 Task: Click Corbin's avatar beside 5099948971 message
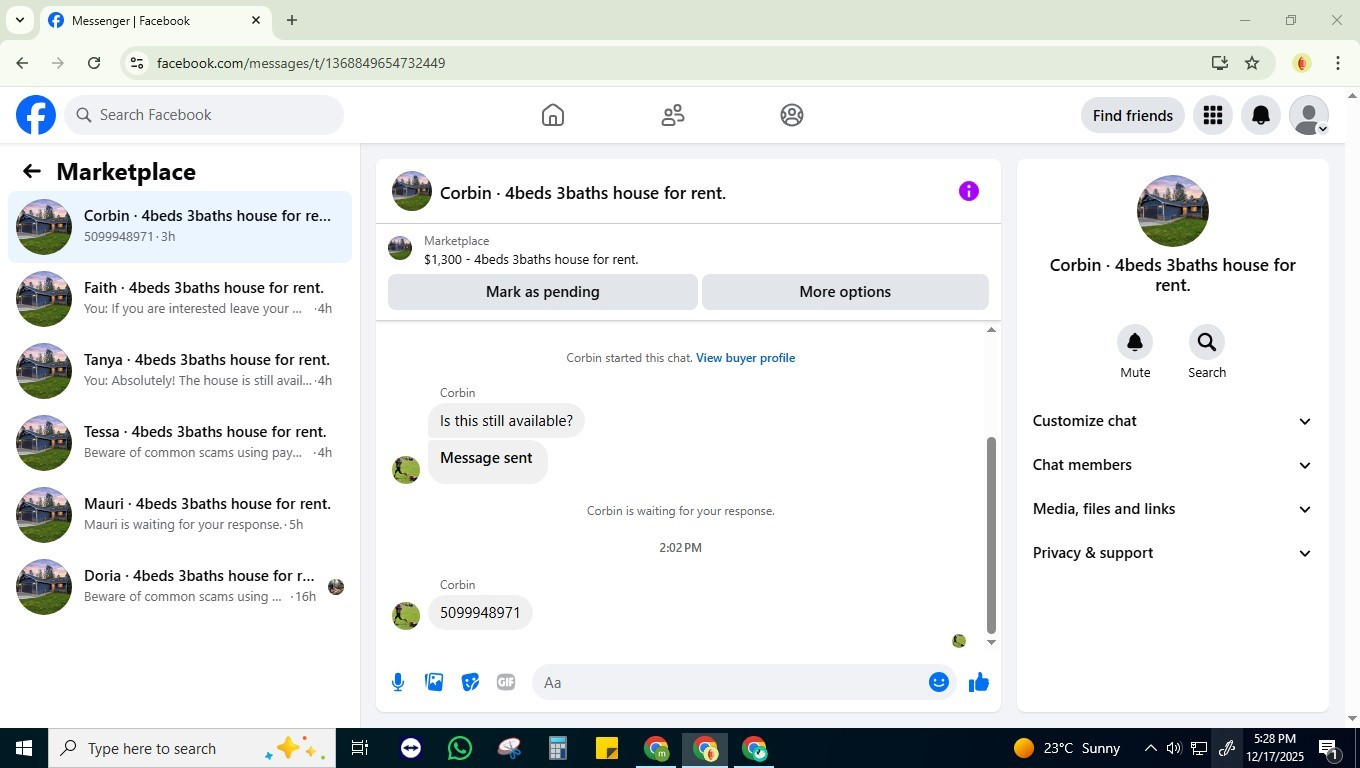point(406,616)
